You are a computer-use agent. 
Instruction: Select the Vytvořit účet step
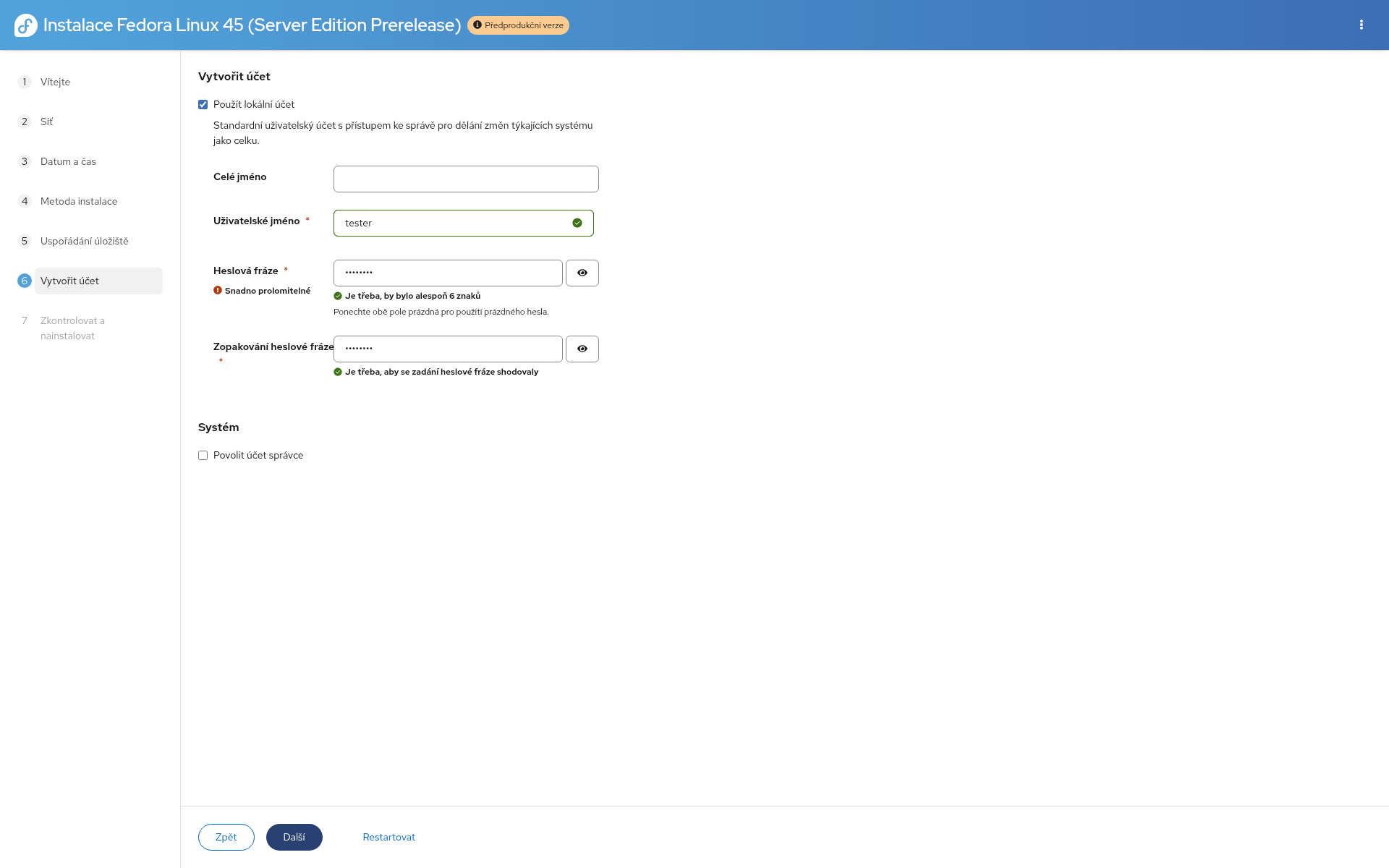click(x=98, y=281)
